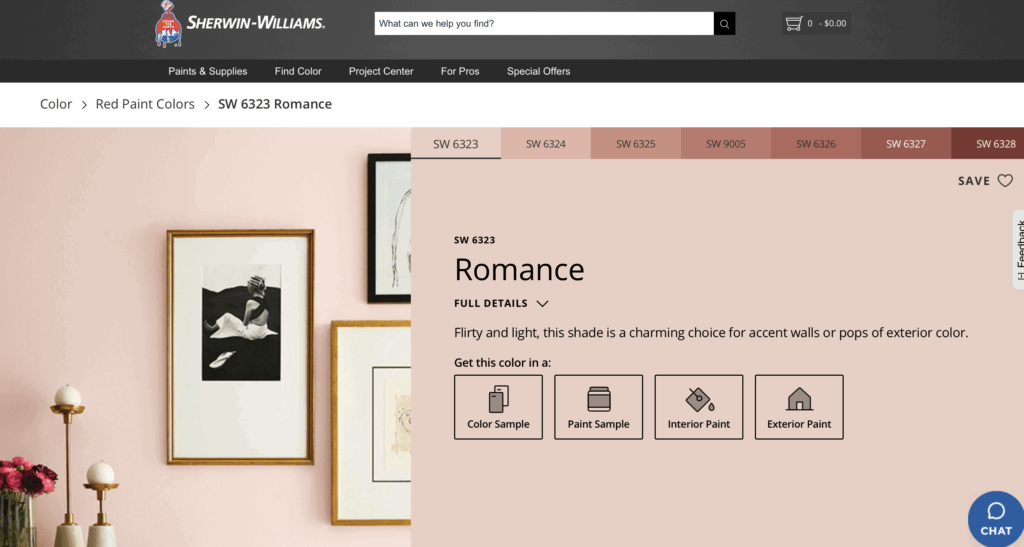Click the search magnifier icon
Screen dimensions: 1024x547
pos(724,23)
